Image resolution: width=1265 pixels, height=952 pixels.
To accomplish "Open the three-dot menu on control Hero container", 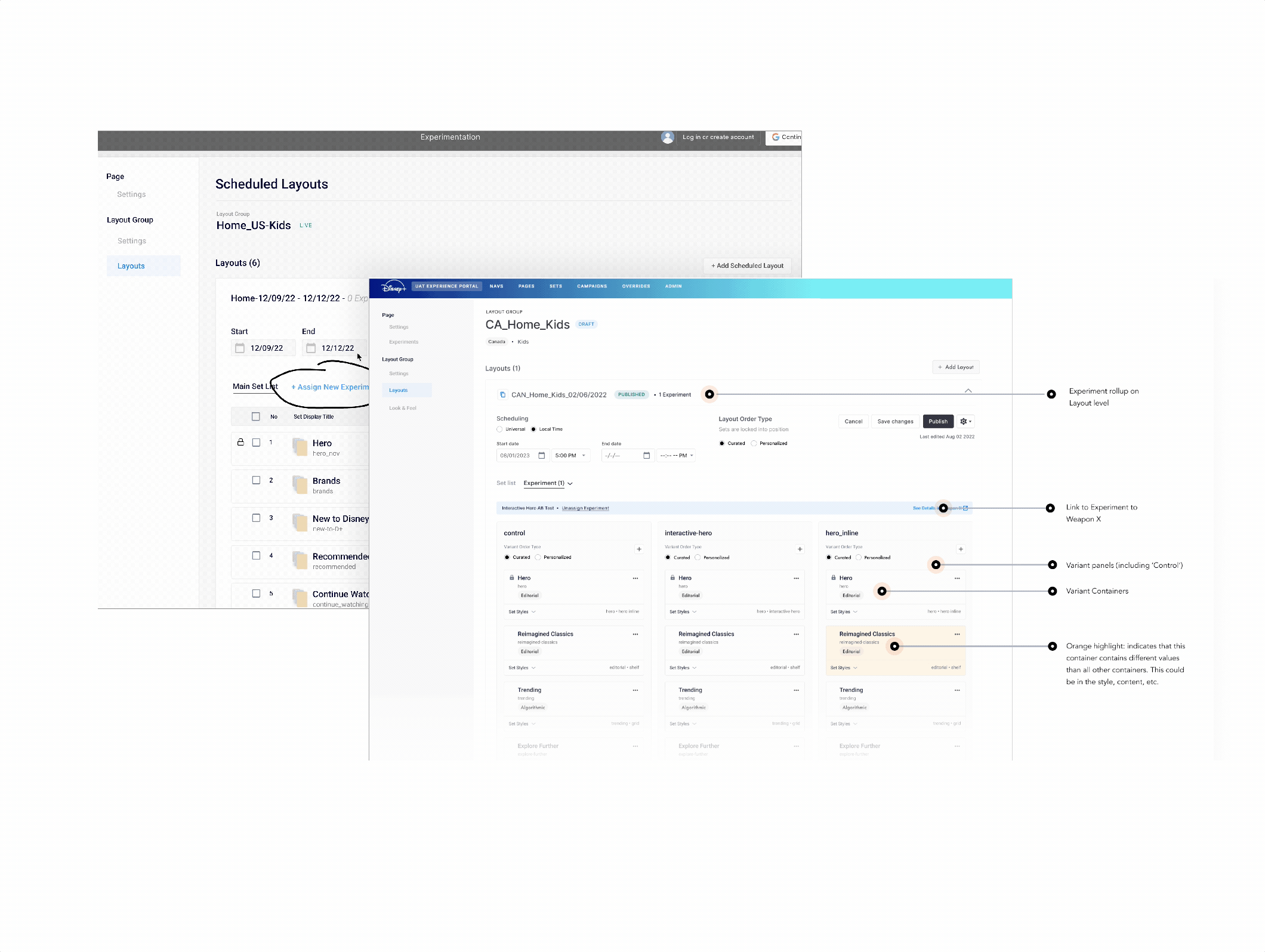I will (x=635, y=579).
